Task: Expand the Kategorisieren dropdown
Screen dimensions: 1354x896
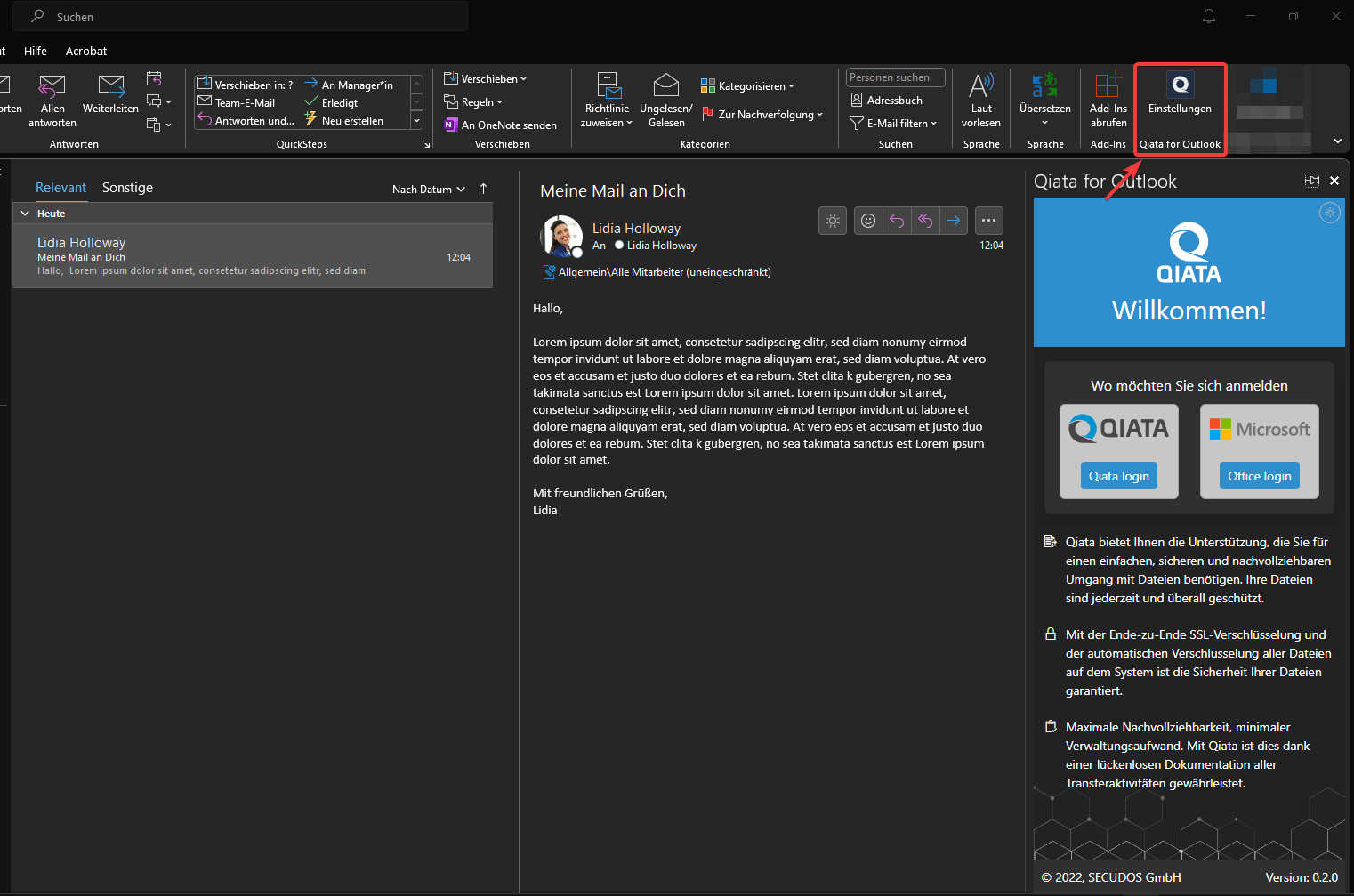Action: pyautogui.click(x=748, y=86)
